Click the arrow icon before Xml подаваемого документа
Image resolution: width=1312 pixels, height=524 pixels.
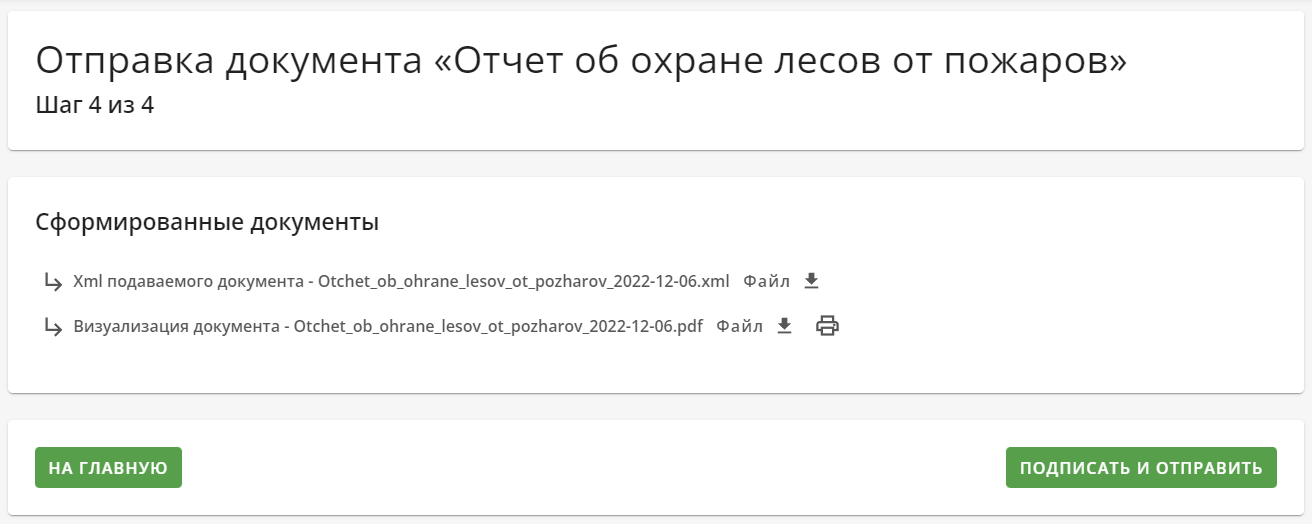click(53, 282)
